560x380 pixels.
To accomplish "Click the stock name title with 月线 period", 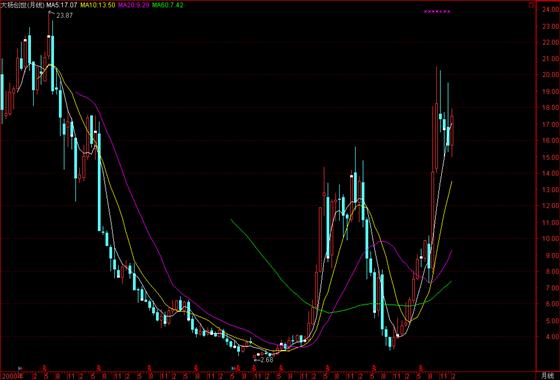I will [x=22, y=5].
